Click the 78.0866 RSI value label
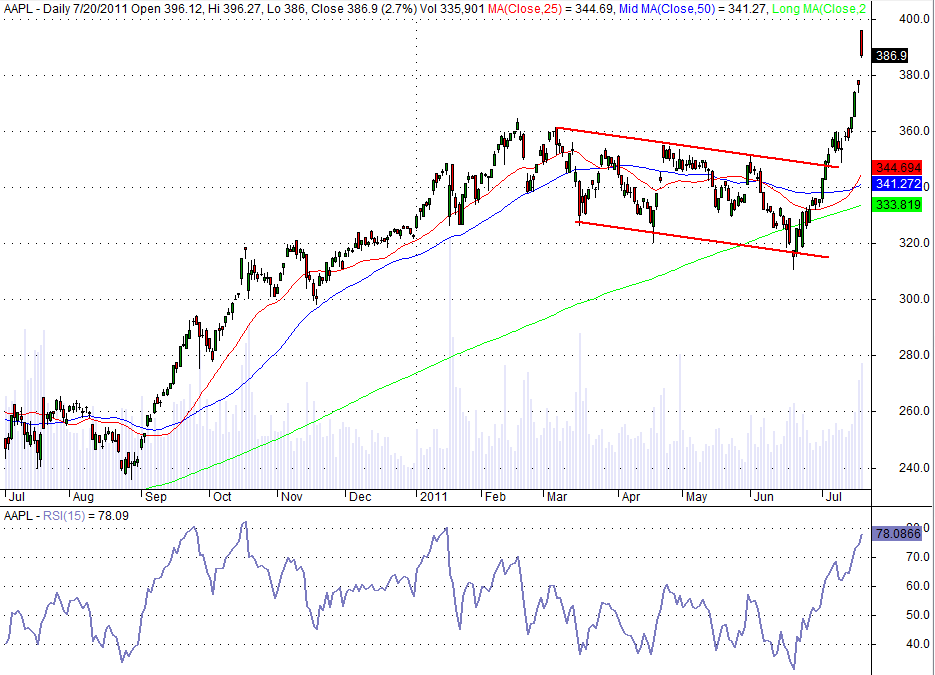Image resolution: width=935 pixels, height=675 pixels. (897, 534)
